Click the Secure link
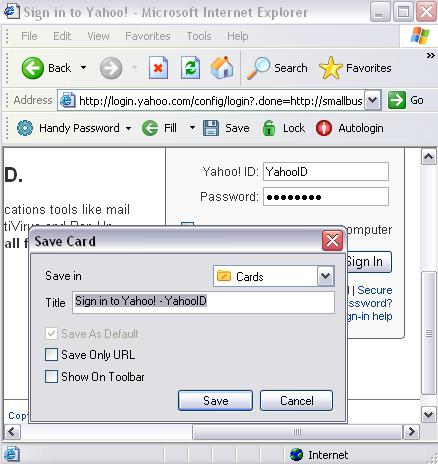 [x=375, y=290]
